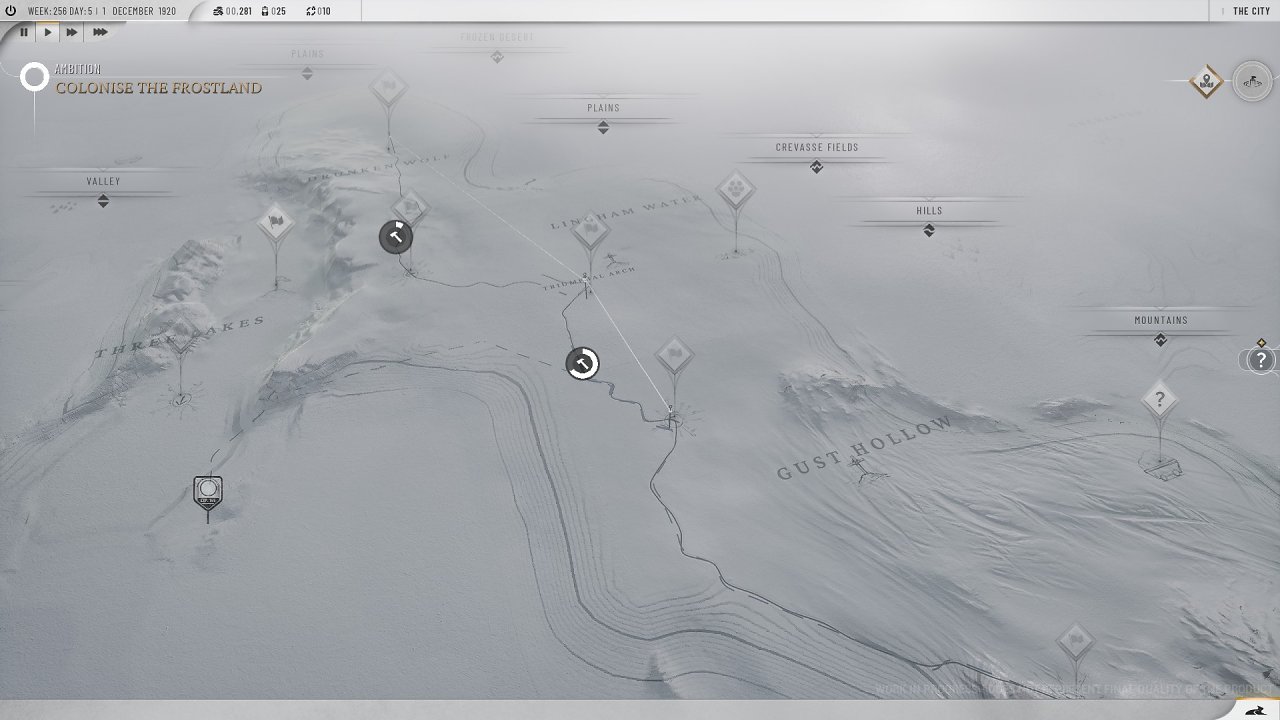1280x720 pixels.
Task: Set the game speed to fast forward
Action: pyautogui.click(x=72, y=32)
